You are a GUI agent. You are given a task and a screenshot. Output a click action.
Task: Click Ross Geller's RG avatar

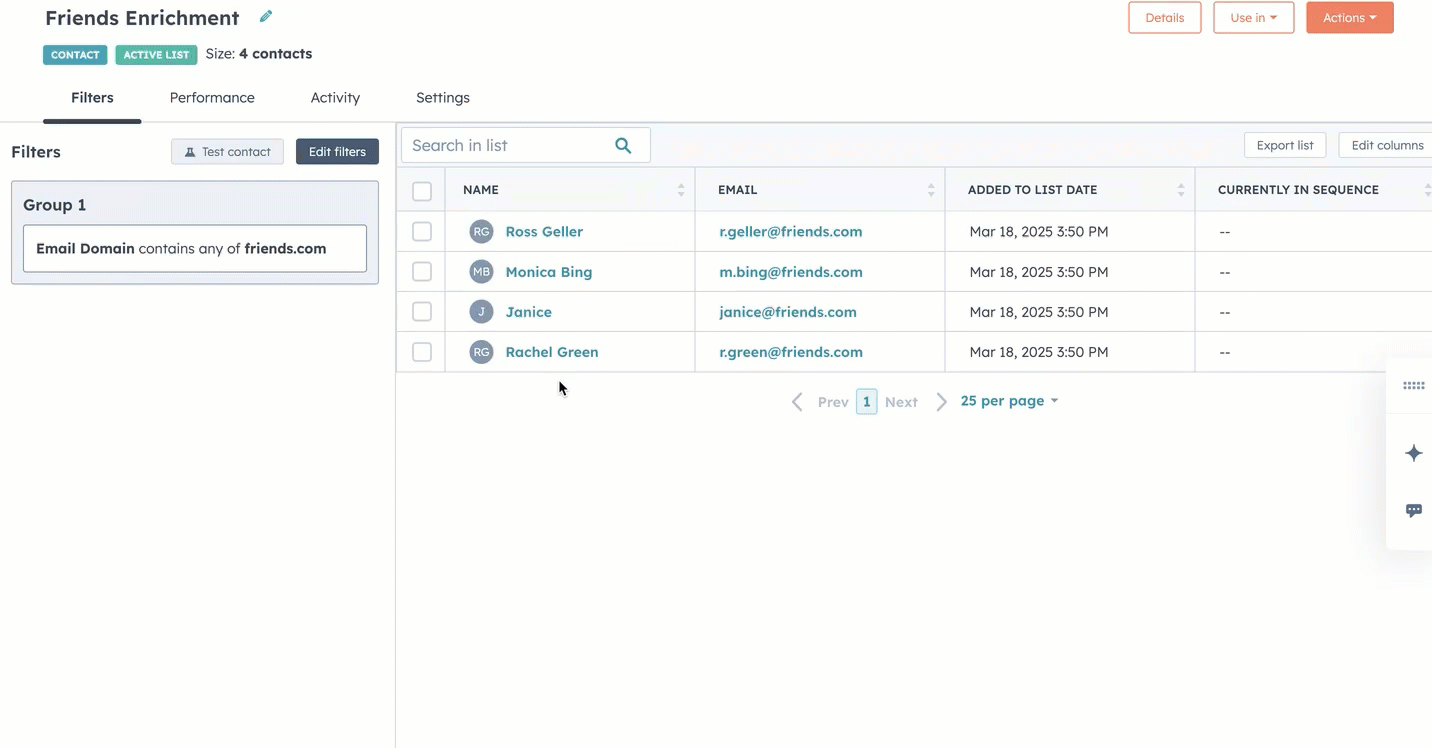[481, 232]
